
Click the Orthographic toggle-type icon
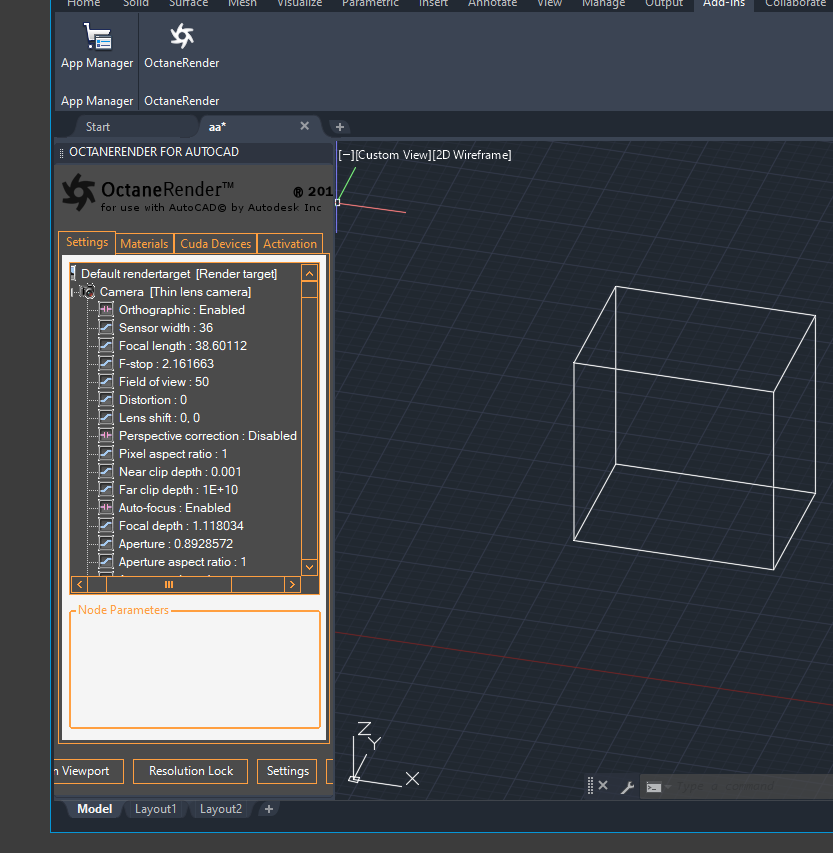106,310
